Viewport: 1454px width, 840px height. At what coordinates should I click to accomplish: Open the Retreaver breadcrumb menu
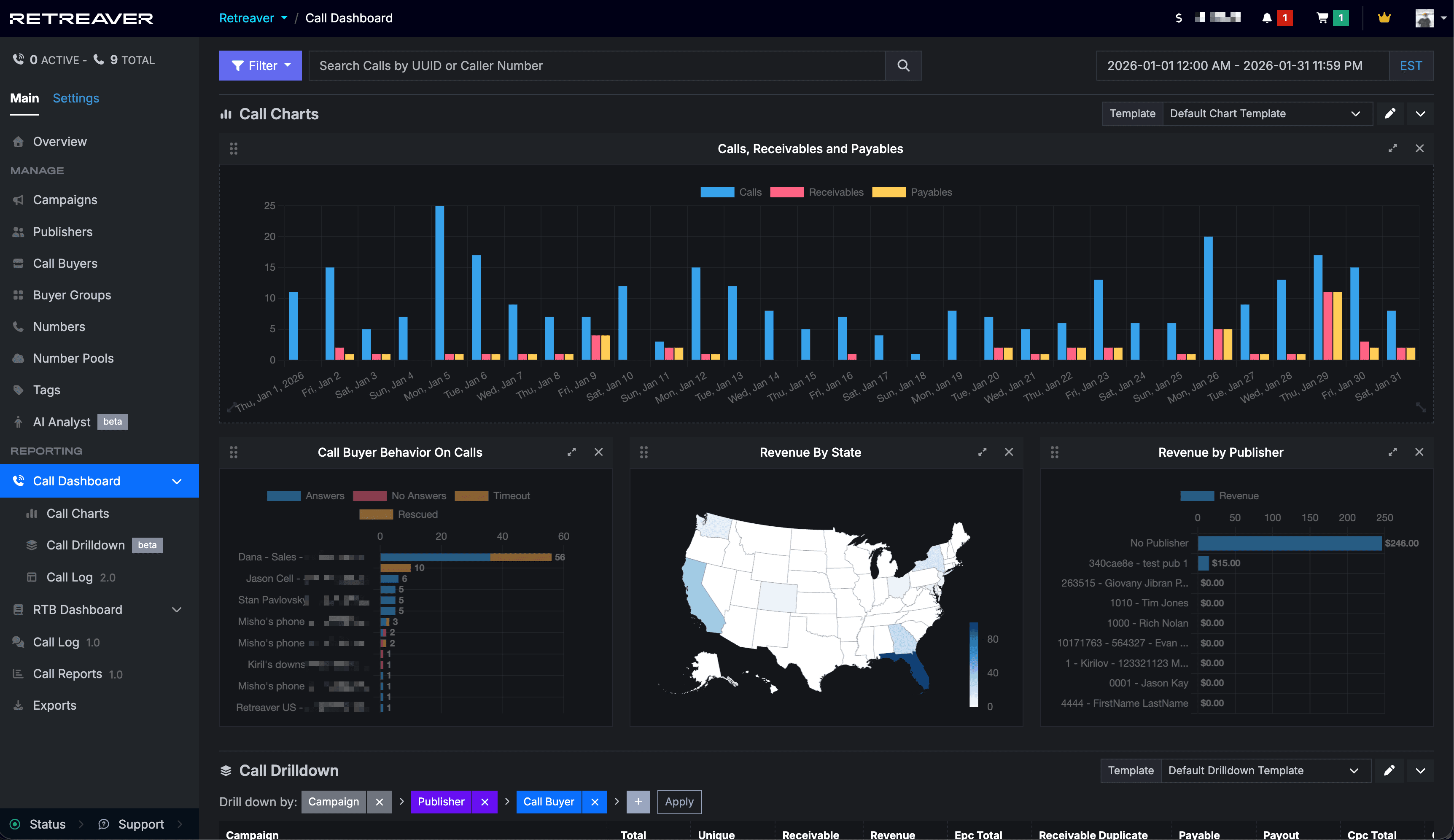(253, 18)
